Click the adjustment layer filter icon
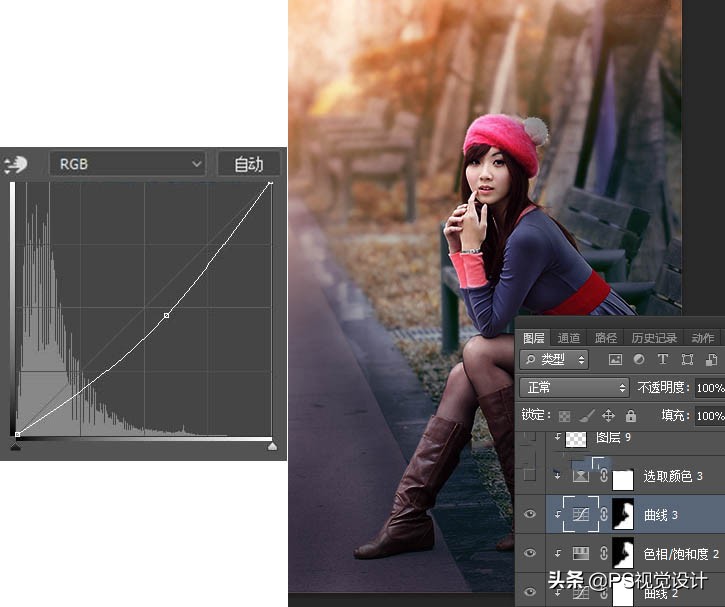The width and height of the screenshot is (725, 607). [638, 359]
